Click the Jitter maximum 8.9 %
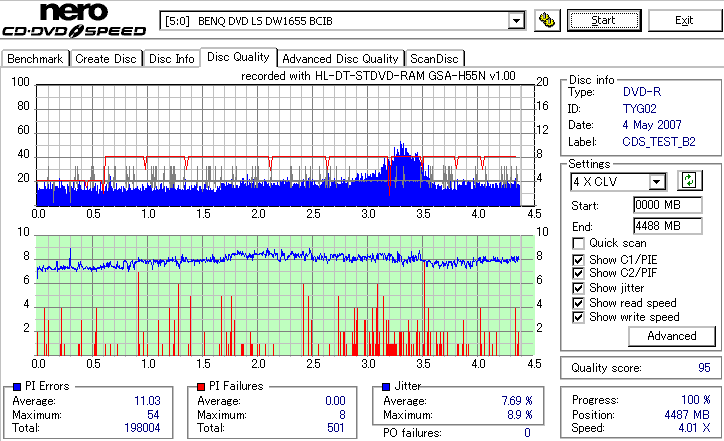The width and height of the screenshot is (724, 441). (x=519, y=415)
